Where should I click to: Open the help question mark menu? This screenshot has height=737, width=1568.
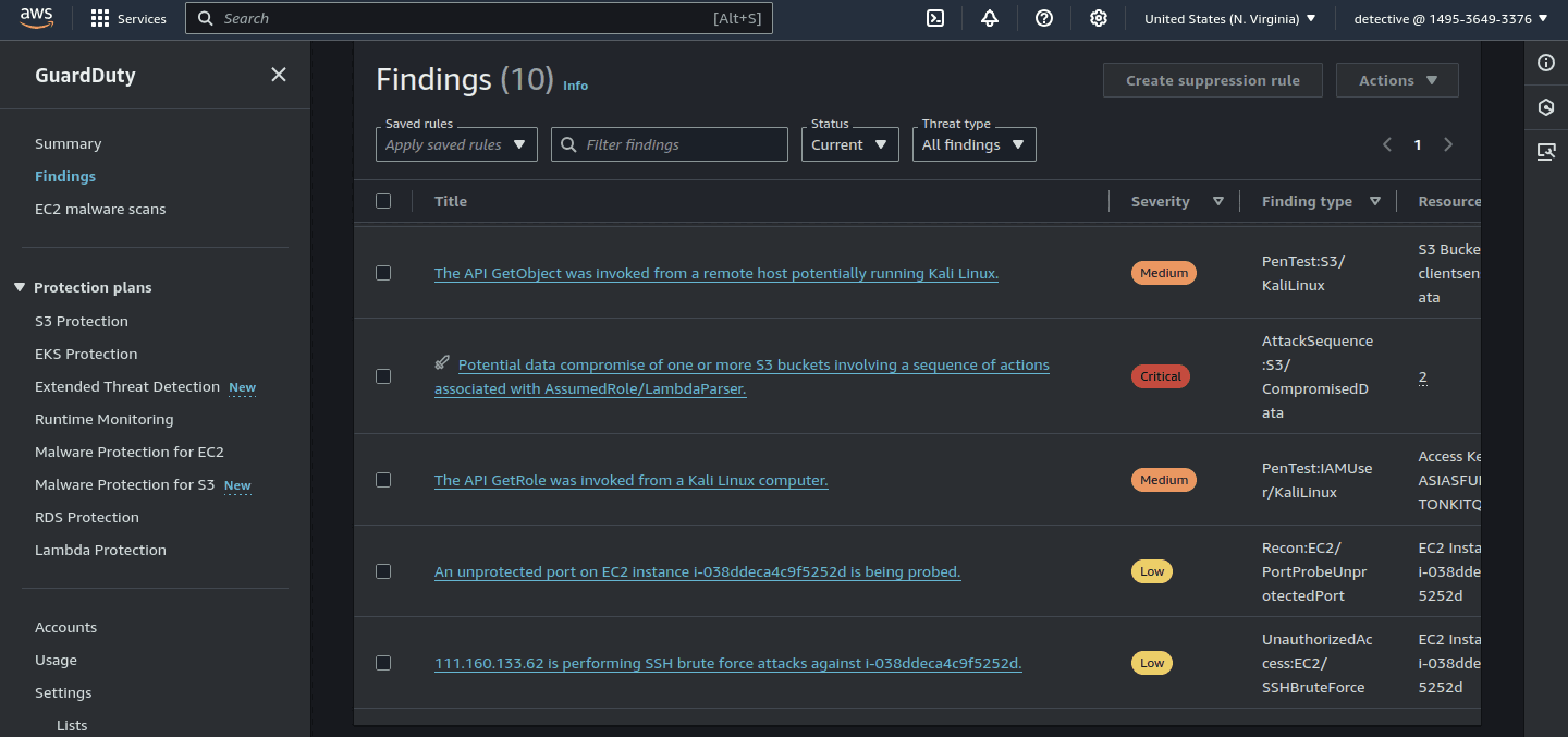coord(1044,19)
